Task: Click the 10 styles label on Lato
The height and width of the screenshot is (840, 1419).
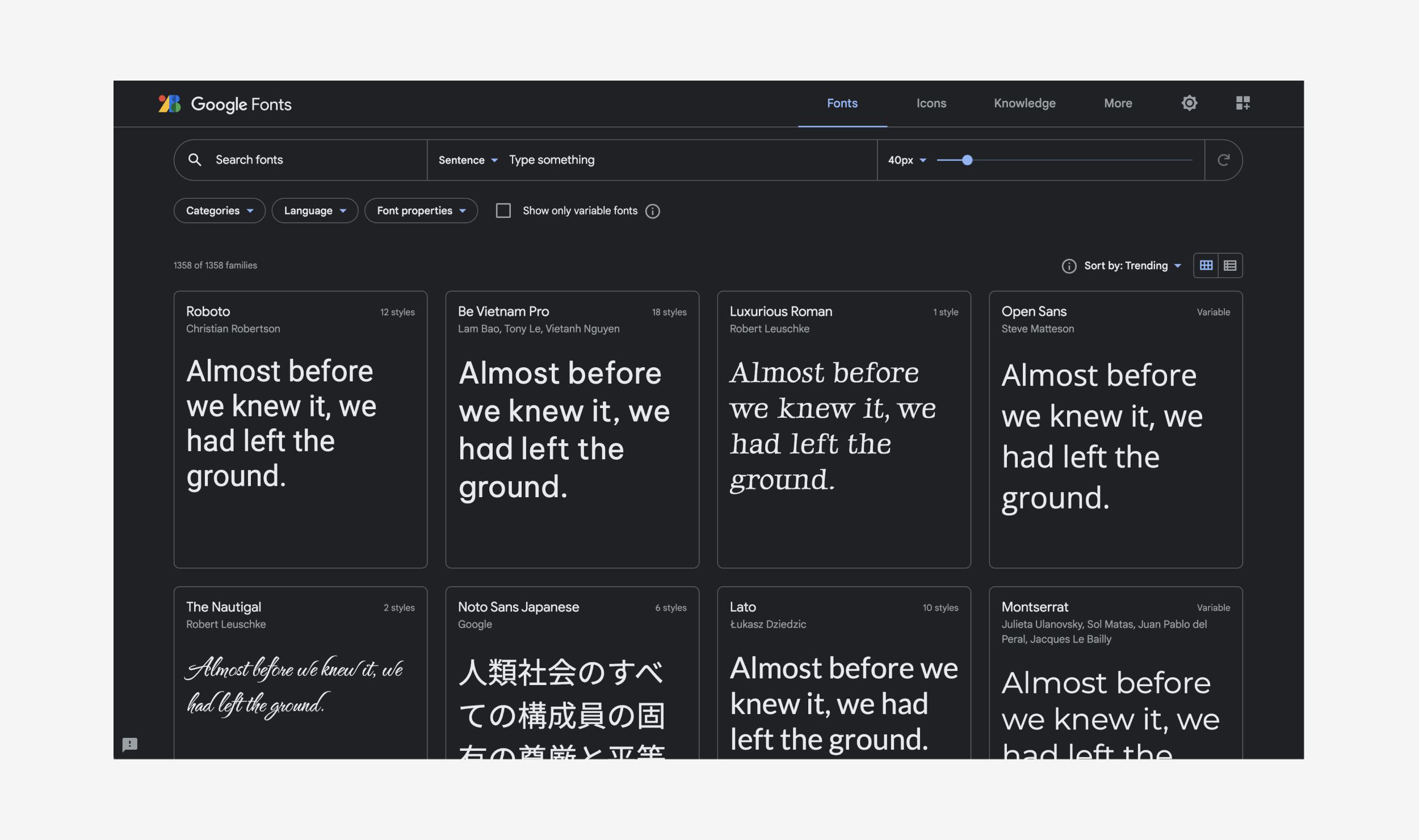Action: pyautogui.click(x=941, y=608)
